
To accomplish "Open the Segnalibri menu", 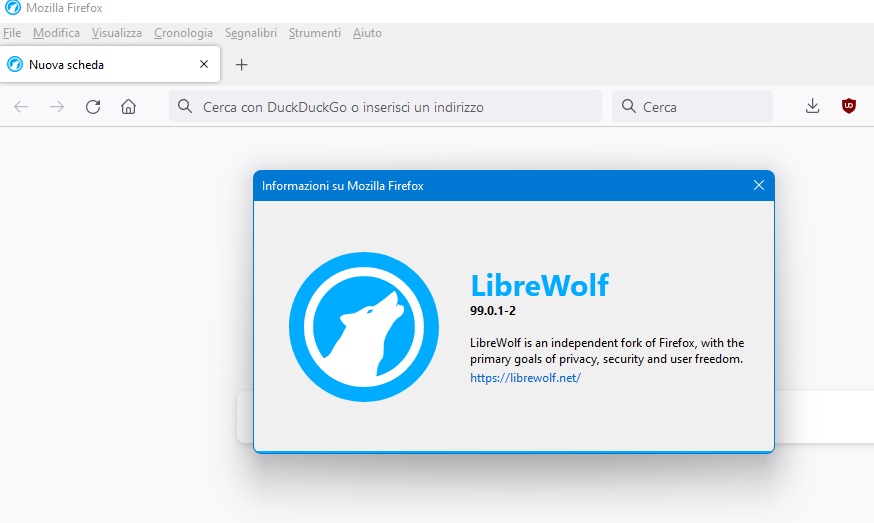I will [251, 33].
